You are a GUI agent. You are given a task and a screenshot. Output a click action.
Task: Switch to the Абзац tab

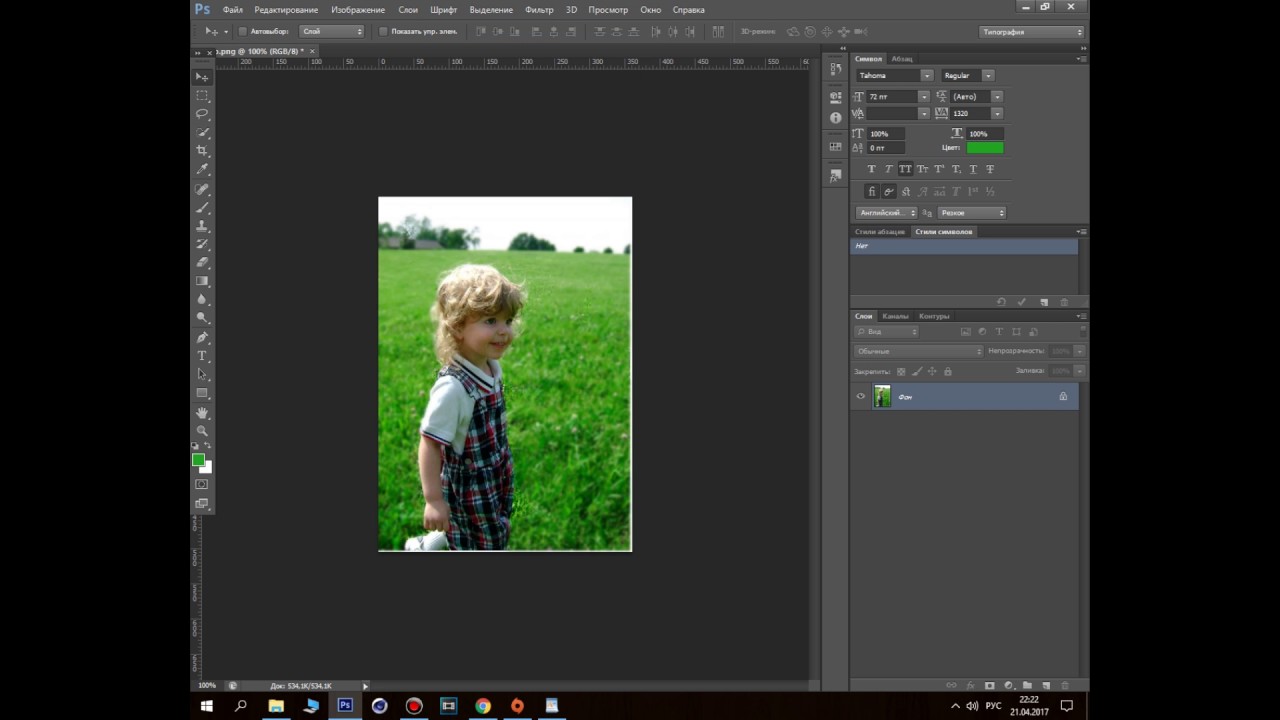click(902, 59)
